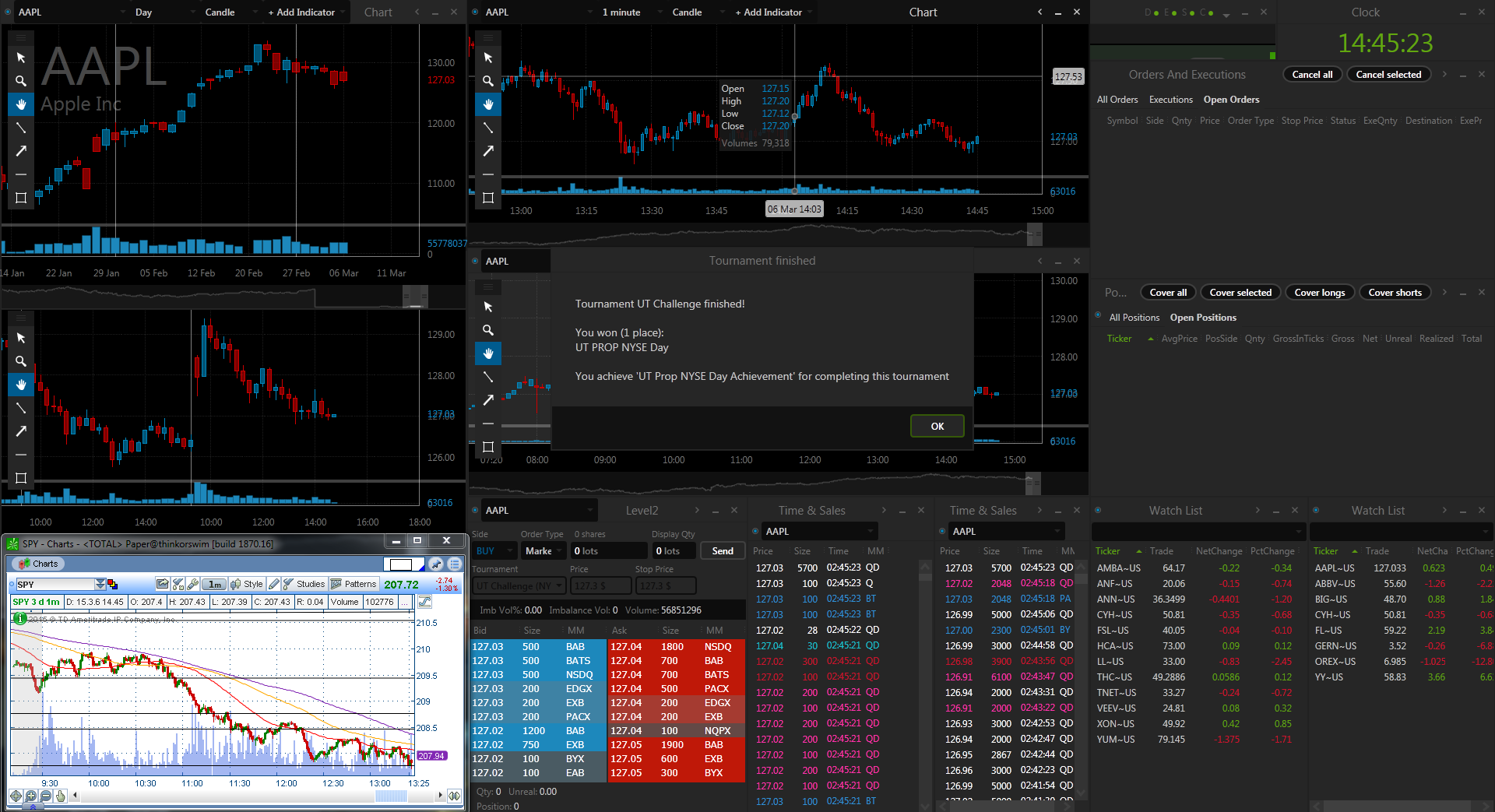Click Cover shorts button

[1395, 293]
